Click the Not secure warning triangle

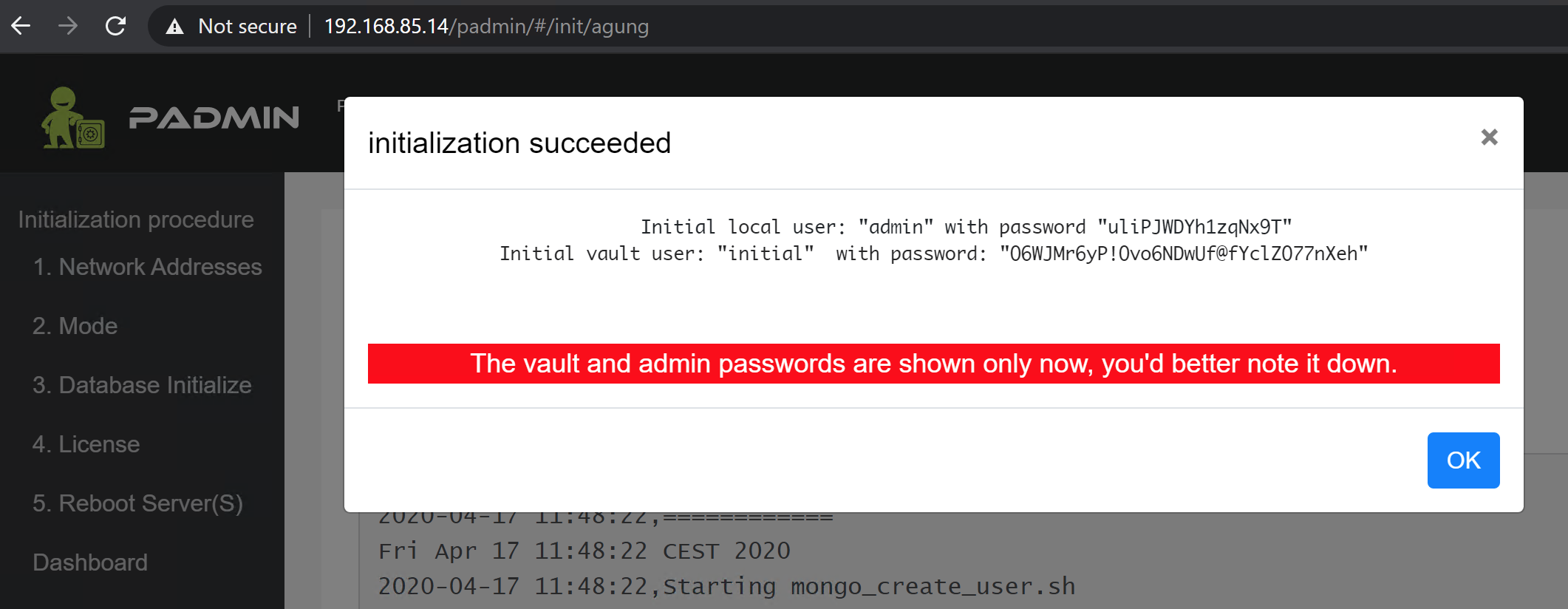(x=174, y=27)
